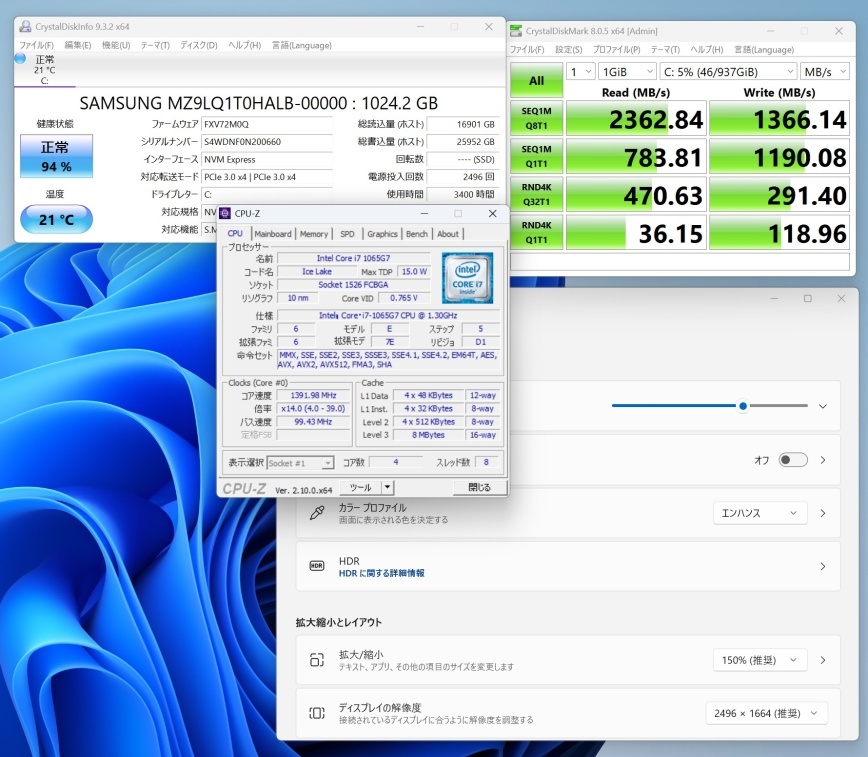Open the HDR に関する詳細情報 link
868x757 pixels.
tap(381, 573)
